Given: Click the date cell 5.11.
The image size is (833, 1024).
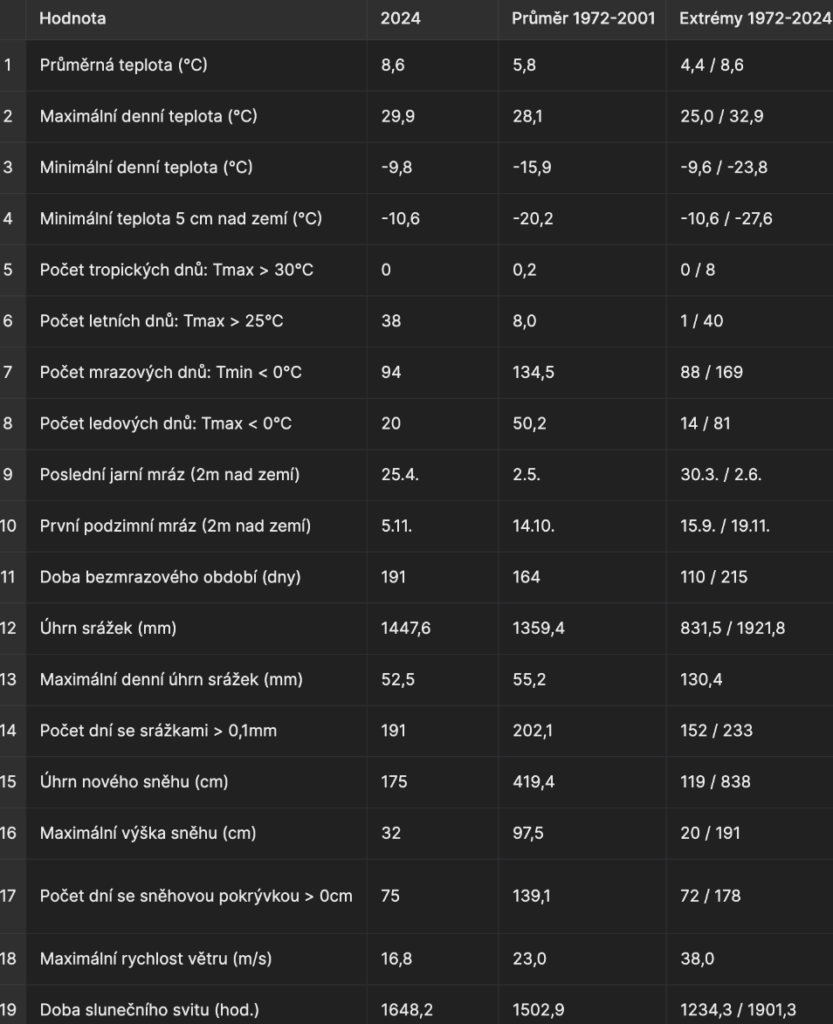Looking at the screenshot, I should tap(395, 526).
